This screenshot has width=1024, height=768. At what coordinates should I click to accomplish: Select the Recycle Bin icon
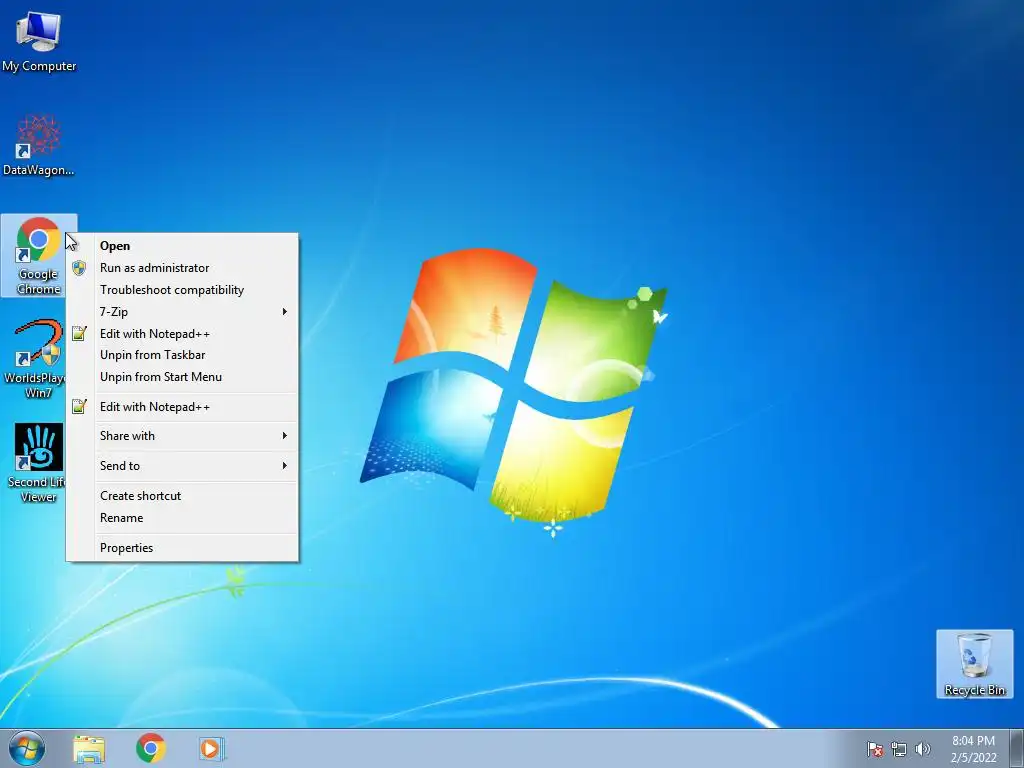coord(974,664)
